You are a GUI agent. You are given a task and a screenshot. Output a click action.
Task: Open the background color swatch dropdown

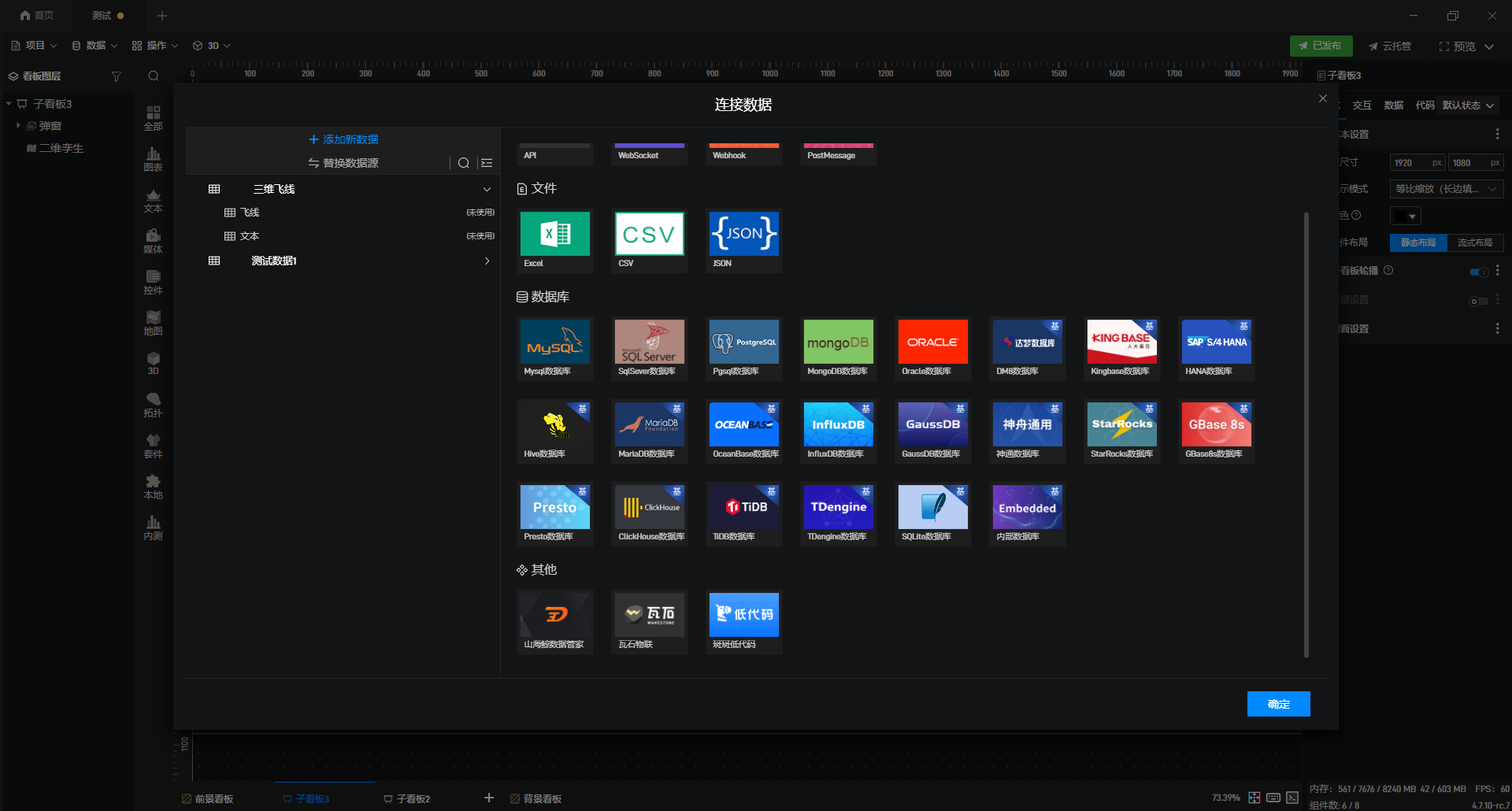coord(1405,216)
